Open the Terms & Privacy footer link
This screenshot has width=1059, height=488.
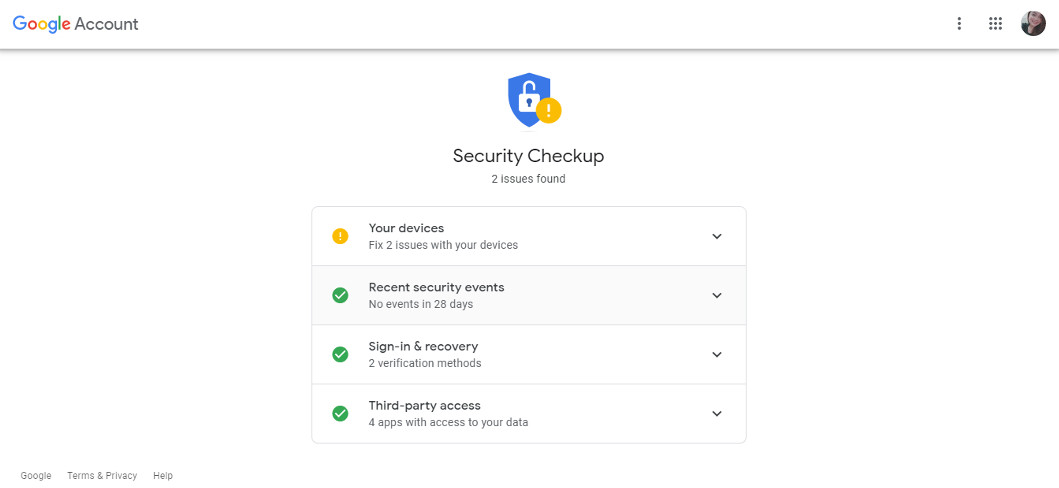[x=102, y=476]
